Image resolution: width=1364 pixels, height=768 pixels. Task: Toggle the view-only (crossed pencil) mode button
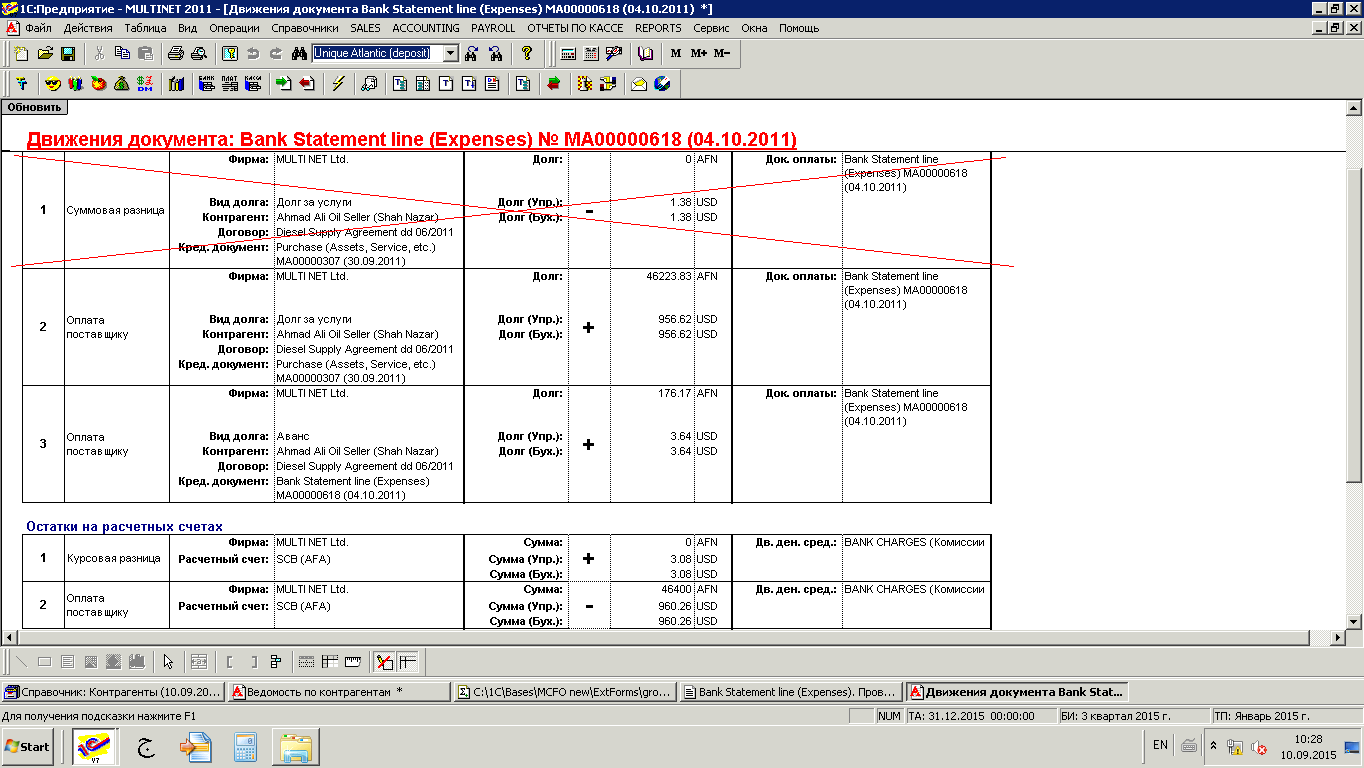coord(384,661)
